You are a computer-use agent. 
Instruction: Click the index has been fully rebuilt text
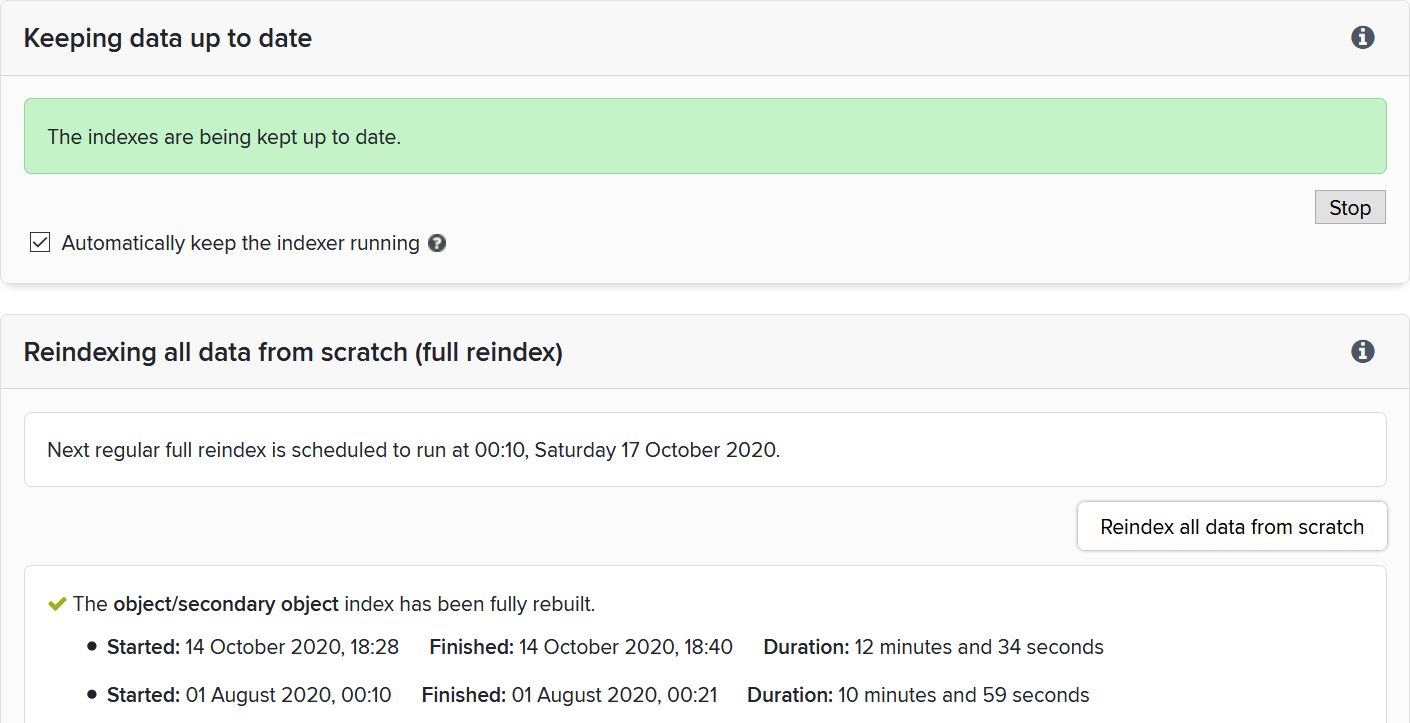coord(469,604)
